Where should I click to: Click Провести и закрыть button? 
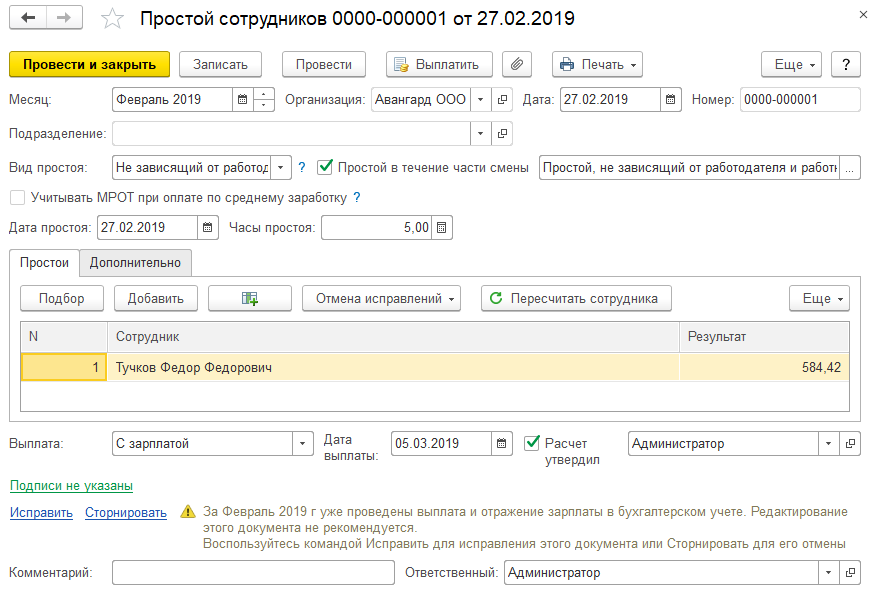coord(89,64)
